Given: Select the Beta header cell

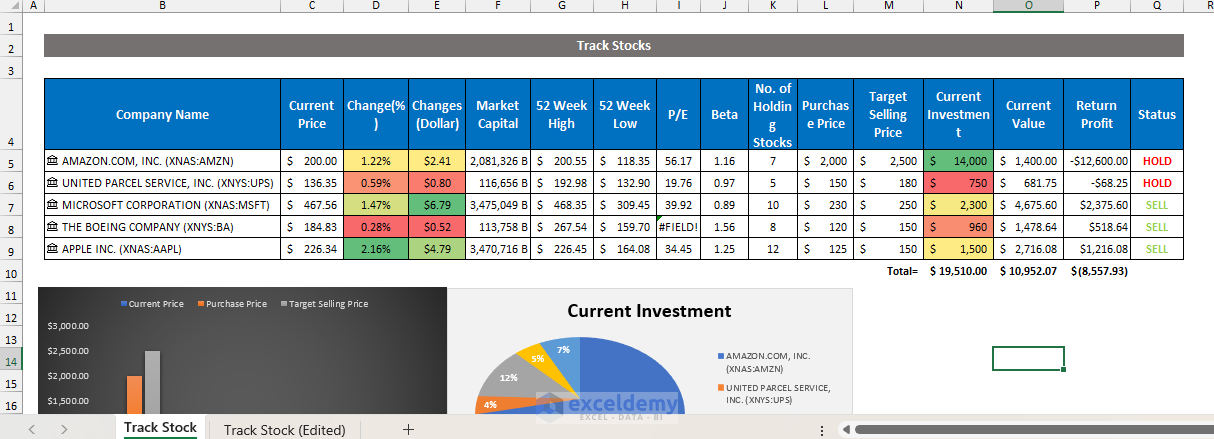Looking at the screenshot, I should [725, 114].
